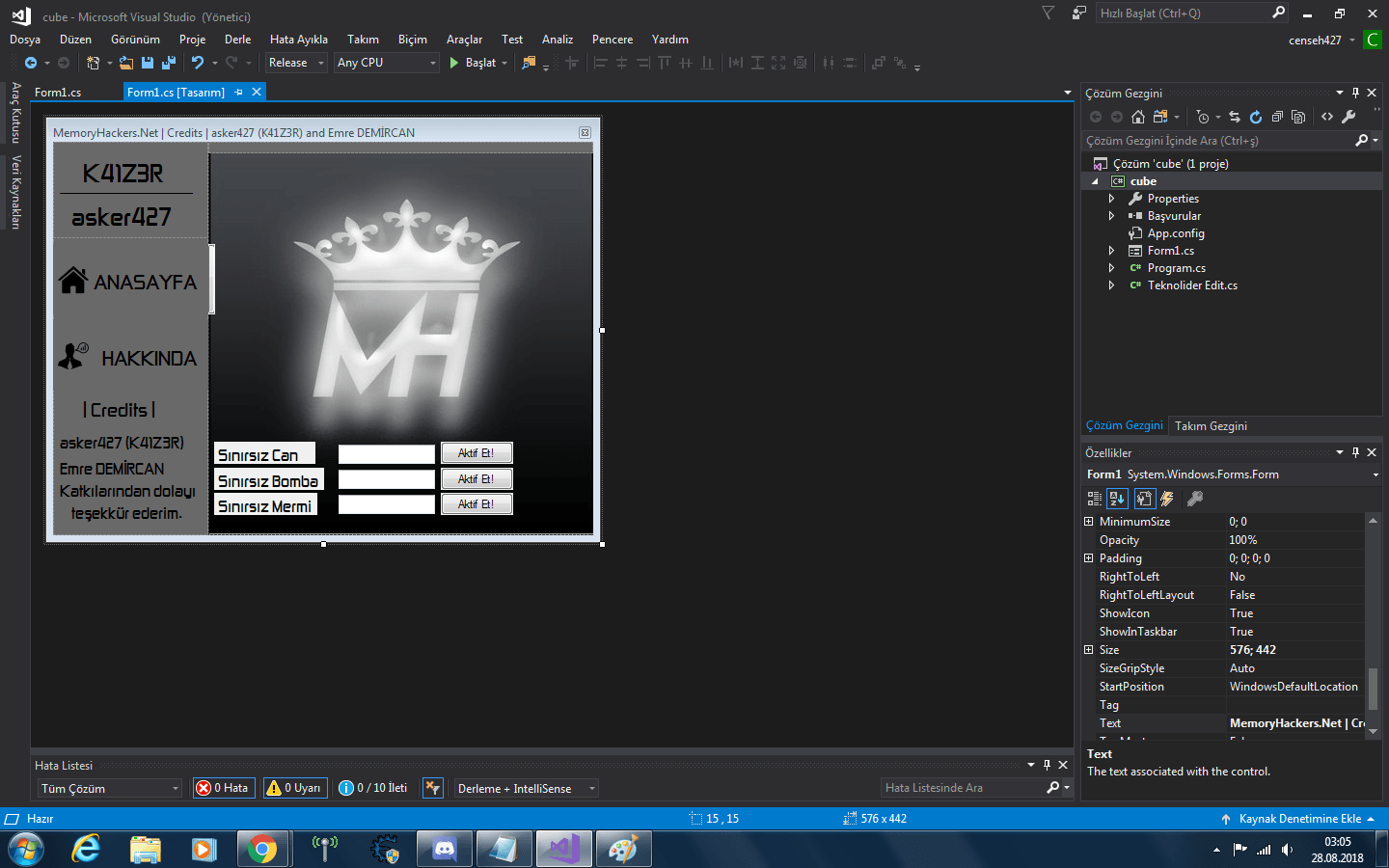Toggle the 0 Uyarı warnings filter
The width and height of the screenshot is (1389, 868).
tap(295, 788)
